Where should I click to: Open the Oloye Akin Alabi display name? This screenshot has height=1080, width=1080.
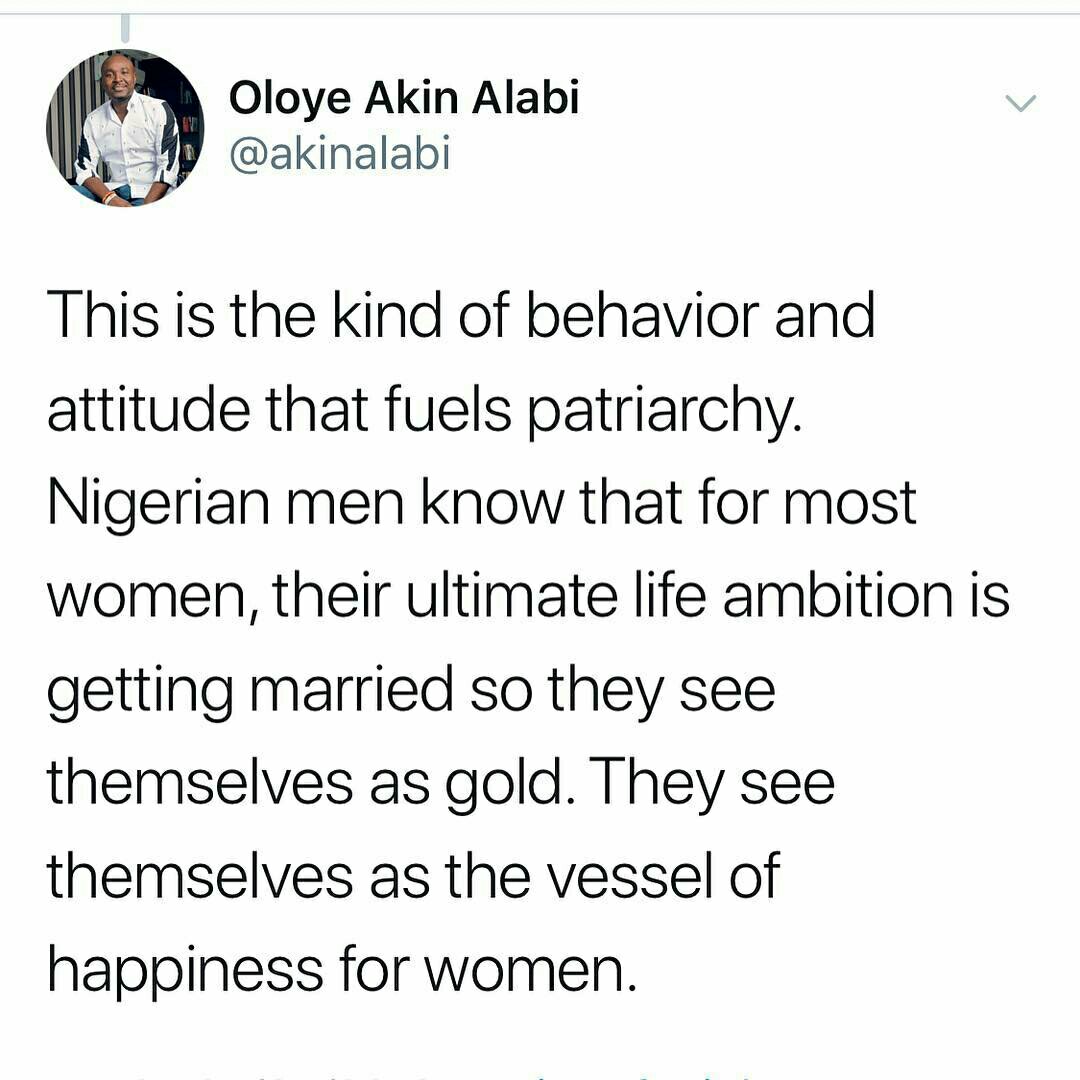404,97
